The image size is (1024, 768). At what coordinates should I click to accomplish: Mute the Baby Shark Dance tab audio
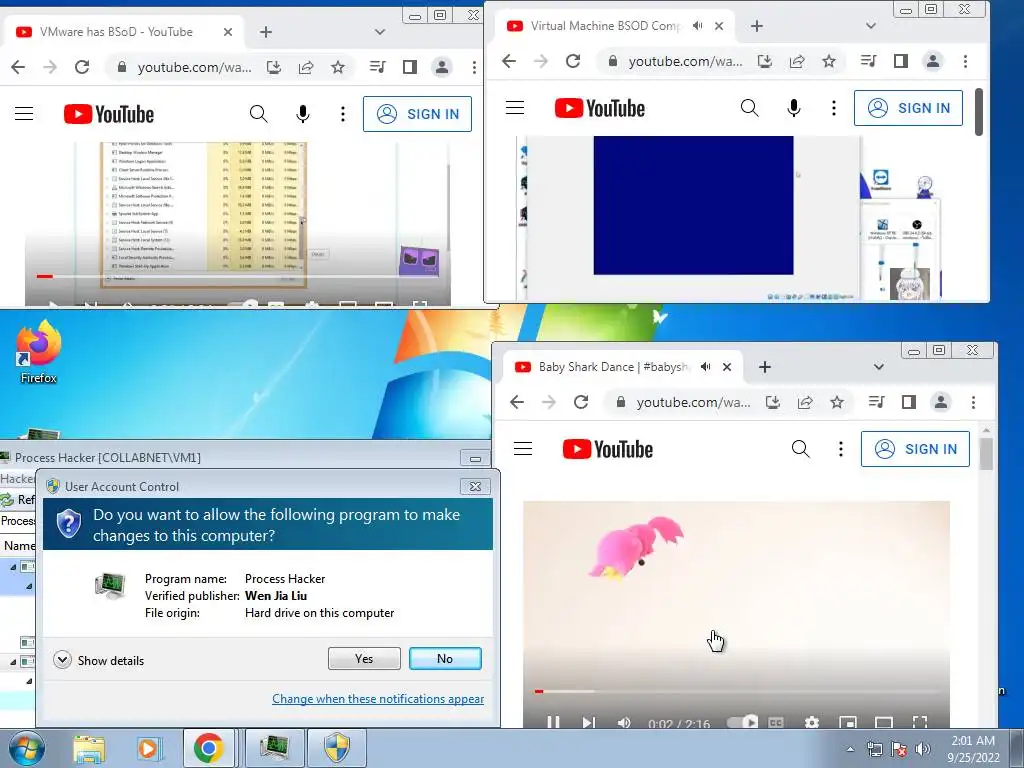[705, 367]
